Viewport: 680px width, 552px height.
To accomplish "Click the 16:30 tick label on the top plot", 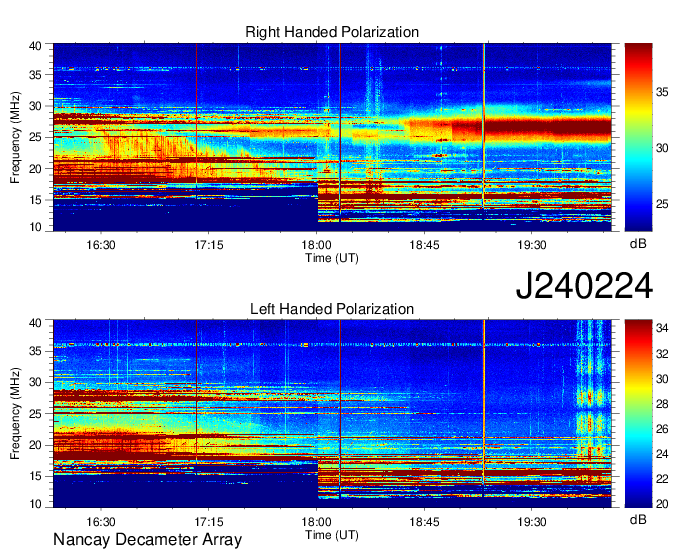I will pos(101,245).
